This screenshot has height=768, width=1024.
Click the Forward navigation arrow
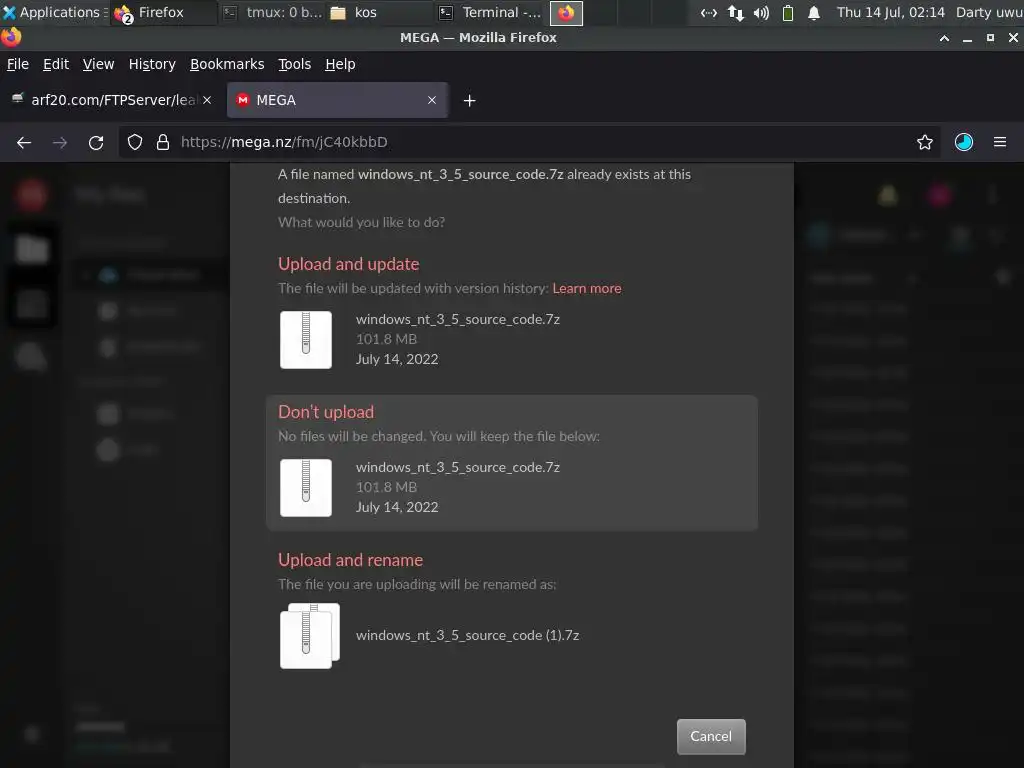click(59, 142)
